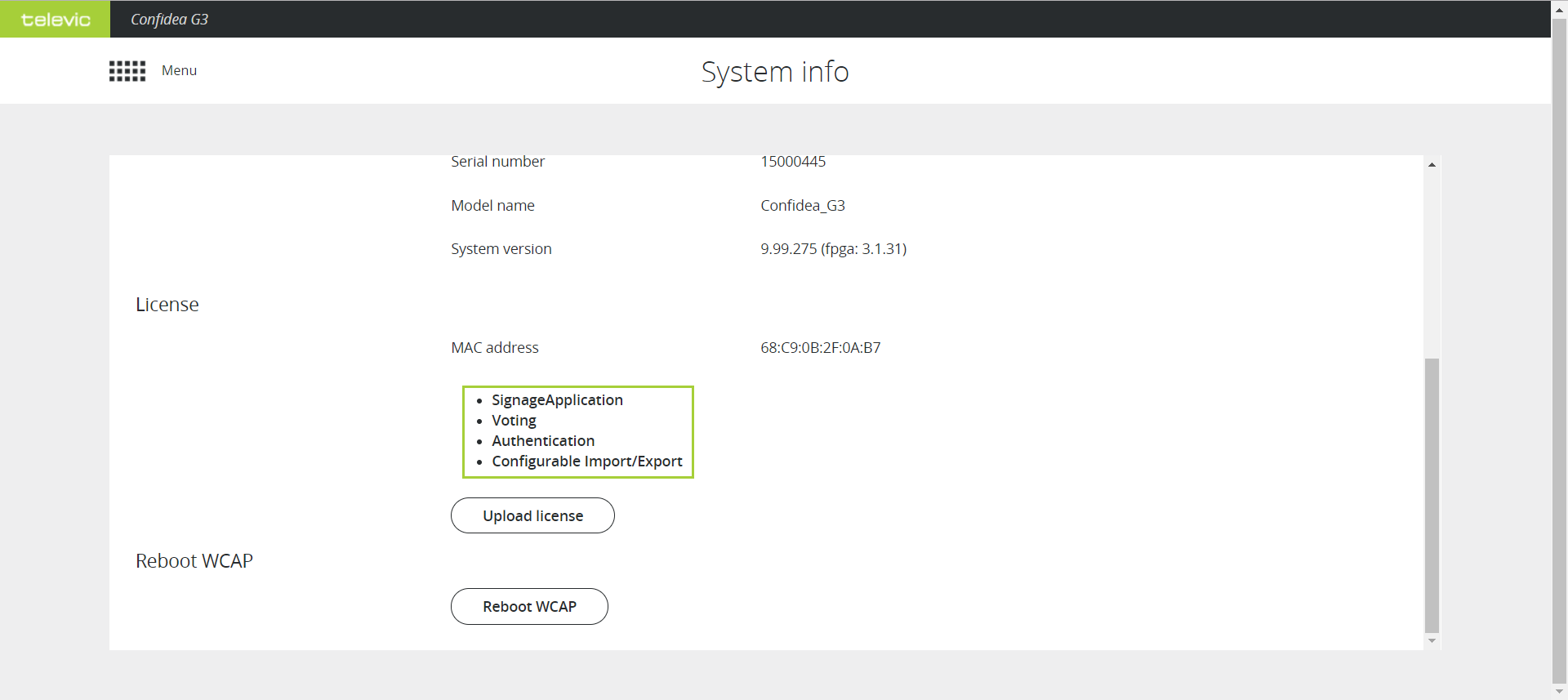Click the Televic logo

click(55, 20)
